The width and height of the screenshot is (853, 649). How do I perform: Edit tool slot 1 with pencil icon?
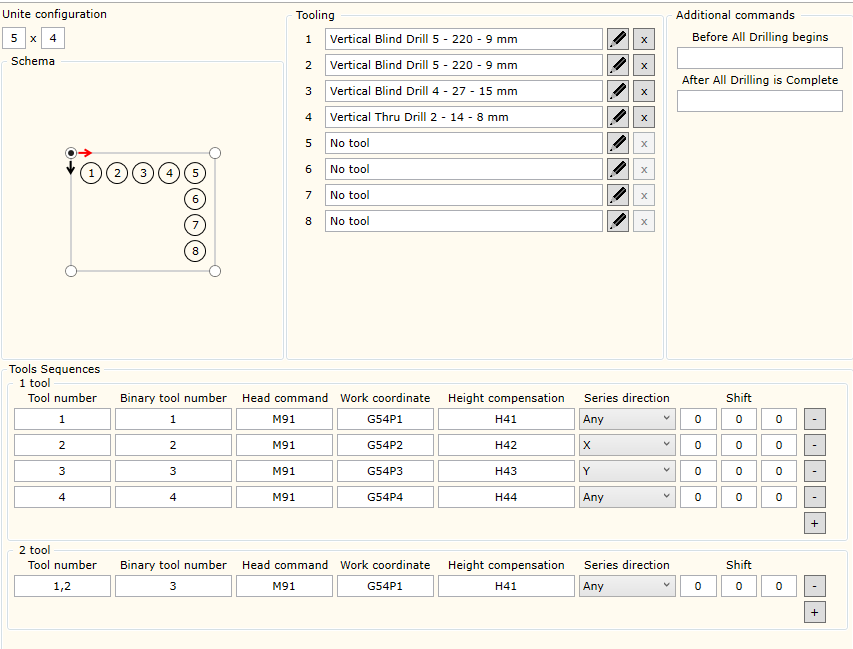click(x=617, y=39)
